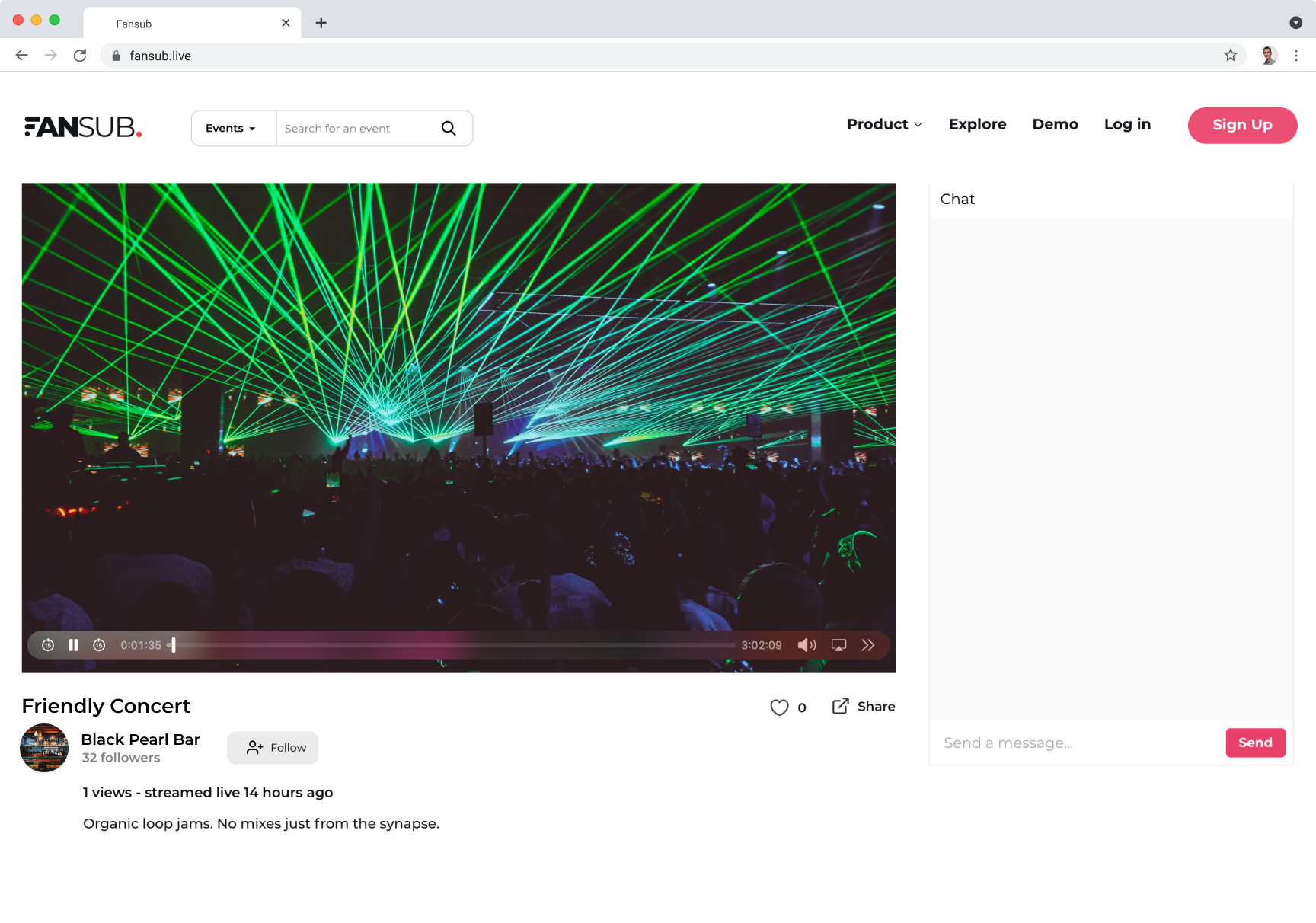Open the browser three-dot menu
The width and height of the screenshot is (1316, 923).
tap(1296, 56)
